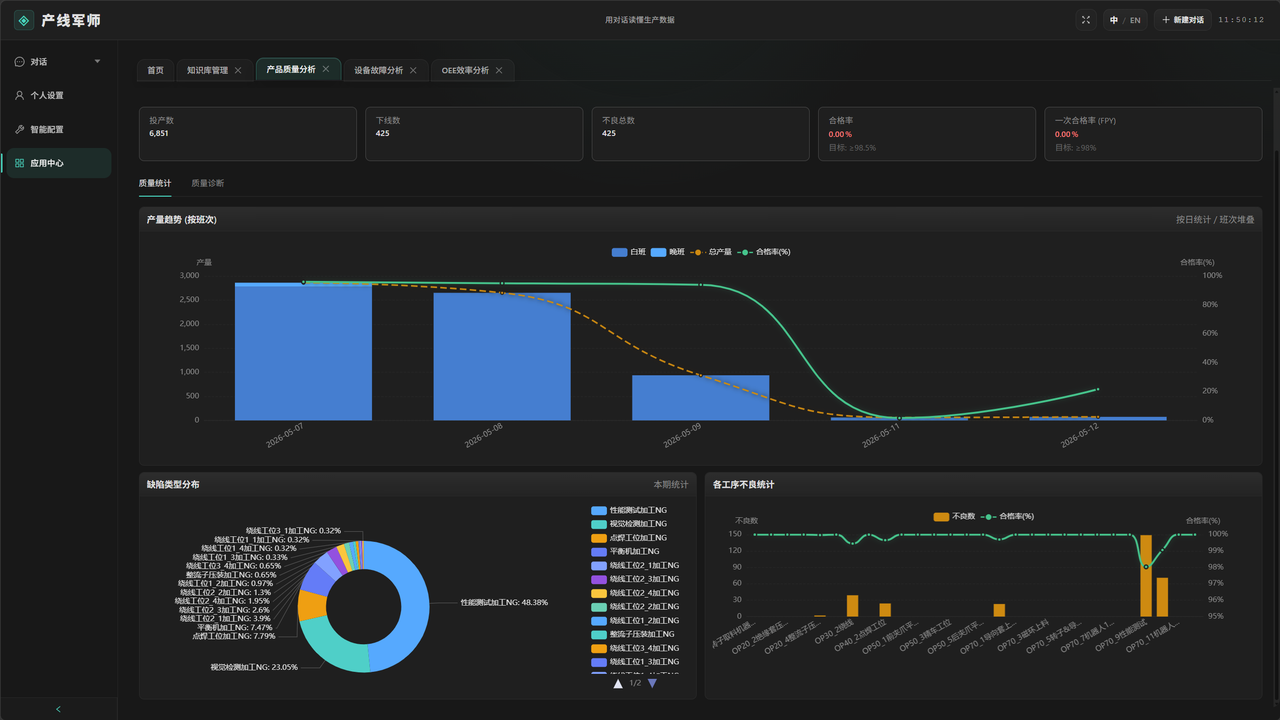Select 应用中心 grid icon item
This screenshot has width=1280, height=720.
pos(19,163)
